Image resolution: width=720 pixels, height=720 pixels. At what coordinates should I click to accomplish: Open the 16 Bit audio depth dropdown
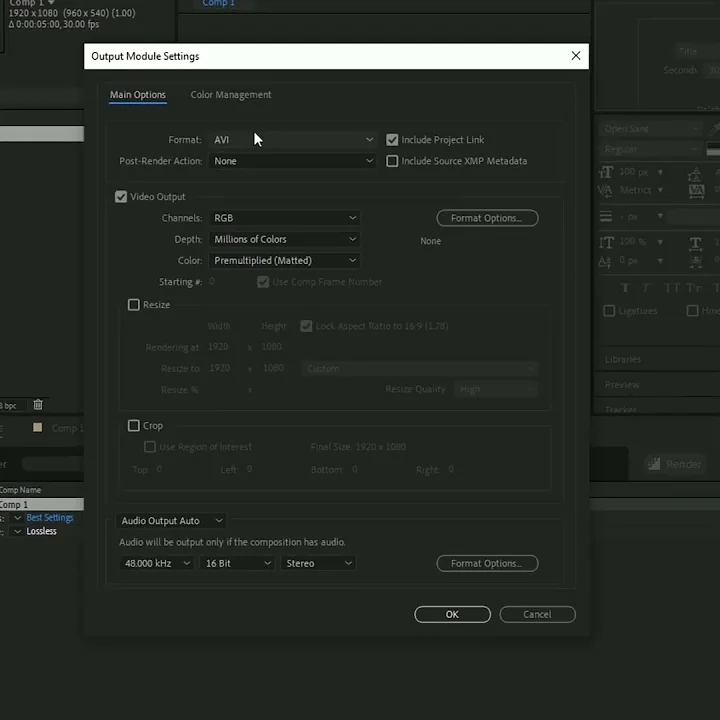point(237,563)
